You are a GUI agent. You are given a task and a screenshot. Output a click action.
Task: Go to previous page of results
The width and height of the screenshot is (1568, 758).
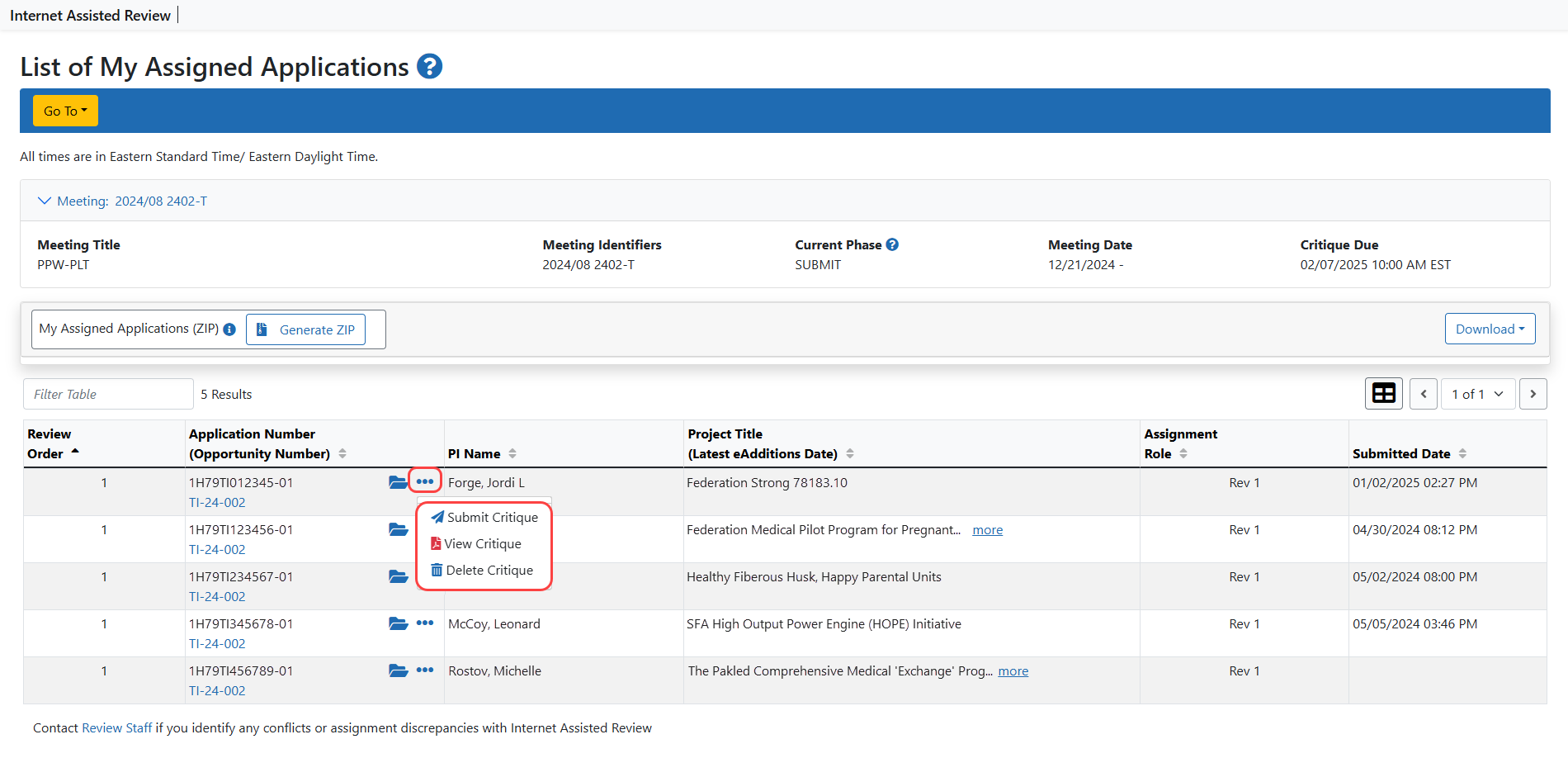tap(1423, 394)
